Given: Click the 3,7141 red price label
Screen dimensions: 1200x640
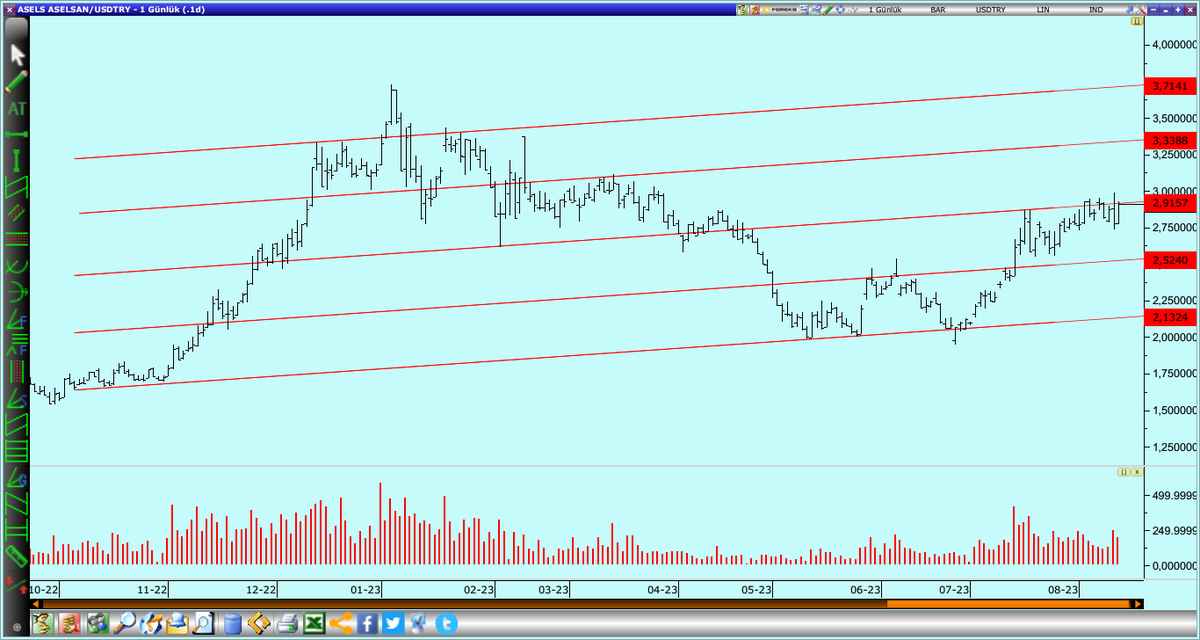Looking at the screenshot, I should [1170, 87].
